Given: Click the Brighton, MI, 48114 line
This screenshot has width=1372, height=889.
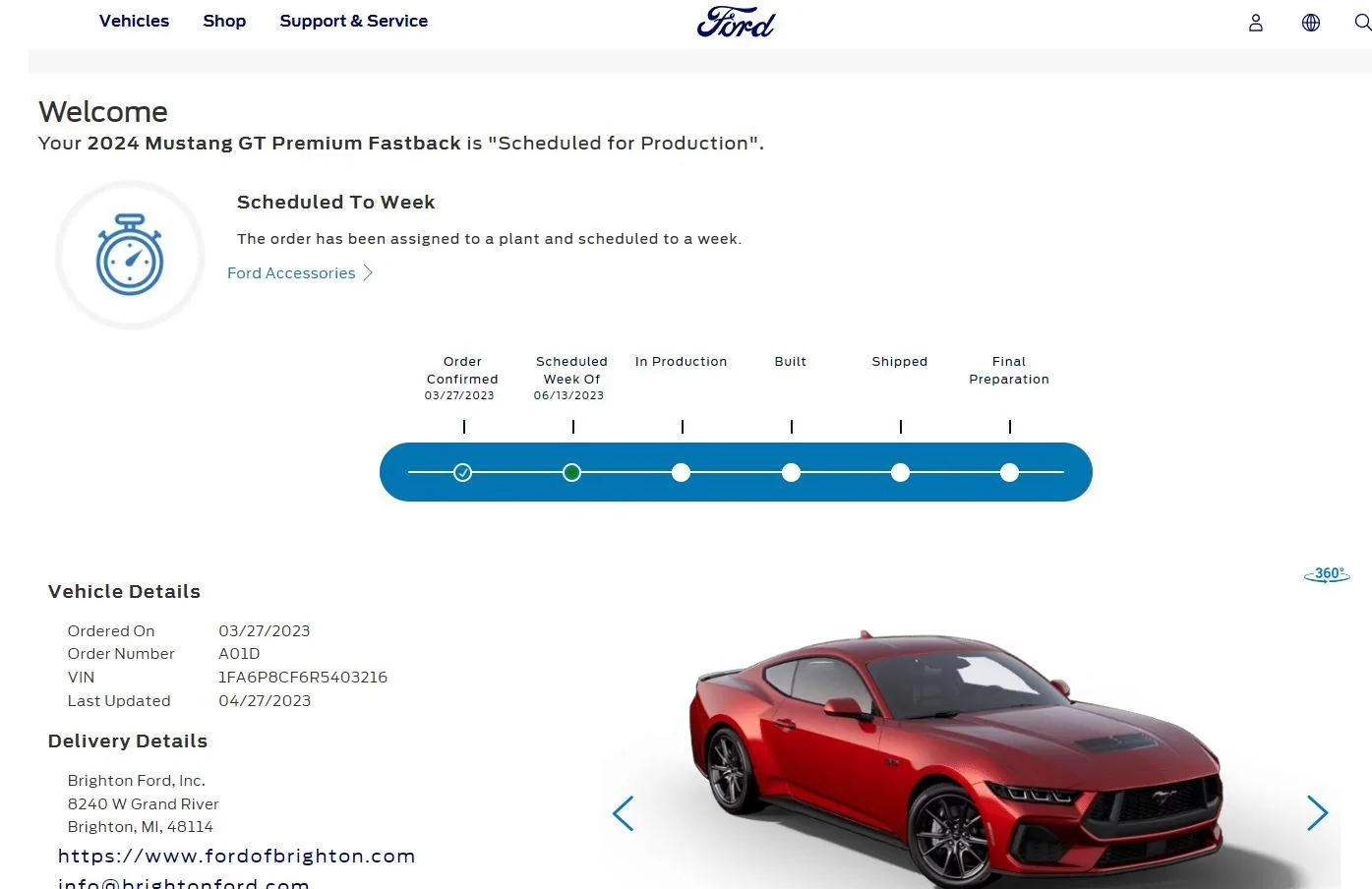Looking at the screenshot, I should (140, 827).
